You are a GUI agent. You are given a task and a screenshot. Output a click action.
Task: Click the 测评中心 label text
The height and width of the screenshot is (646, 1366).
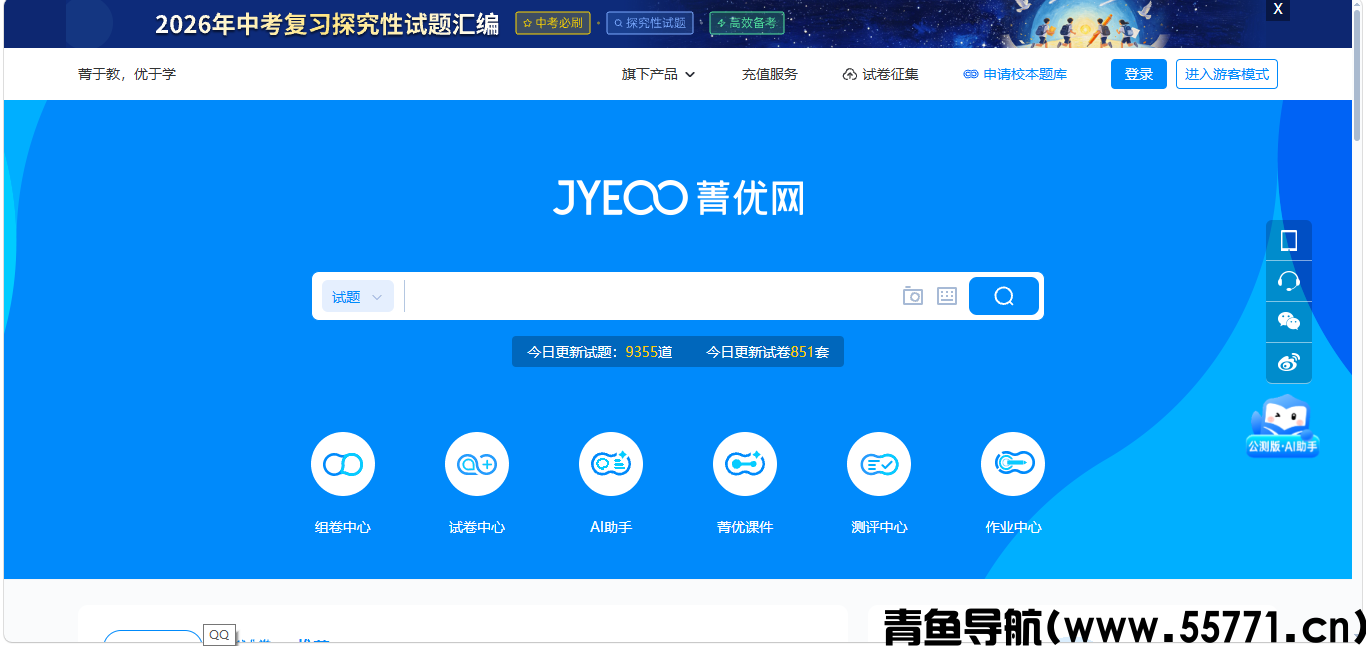click(x=879, y=527)
